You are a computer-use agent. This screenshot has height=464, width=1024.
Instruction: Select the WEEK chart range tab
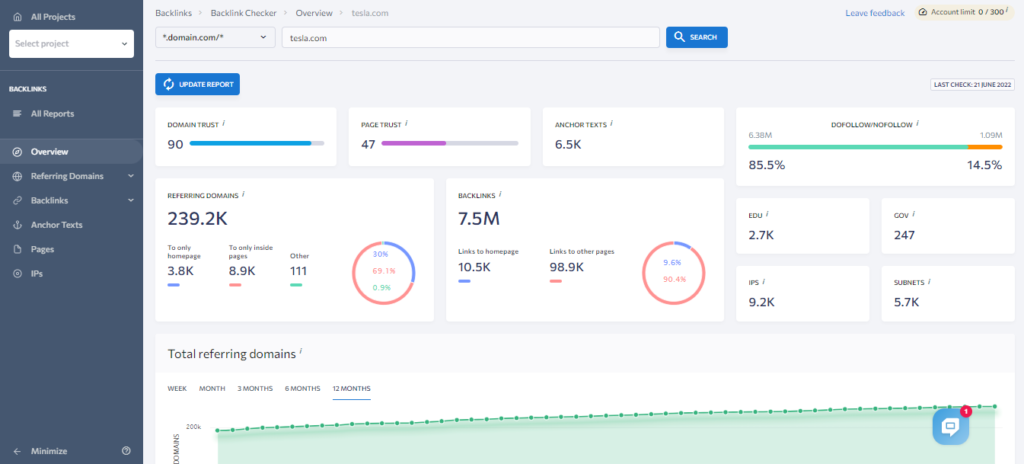177,388
